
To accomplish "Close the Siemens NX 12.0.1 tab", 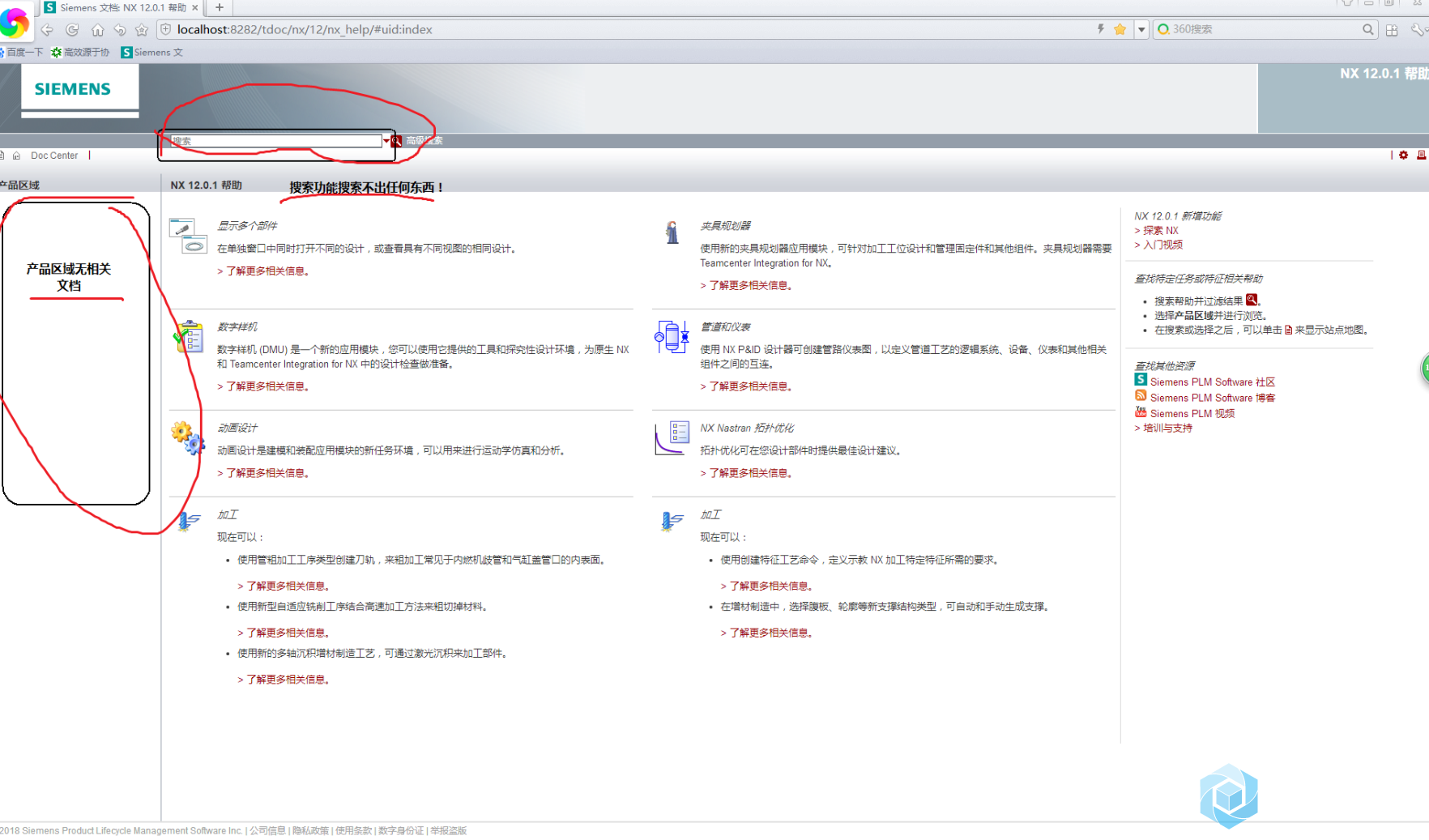I will (194, 7).
